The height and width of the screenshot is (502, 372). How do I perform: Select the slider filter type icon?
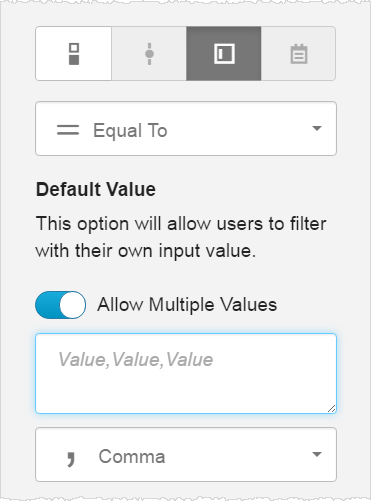tap(149, 54)
